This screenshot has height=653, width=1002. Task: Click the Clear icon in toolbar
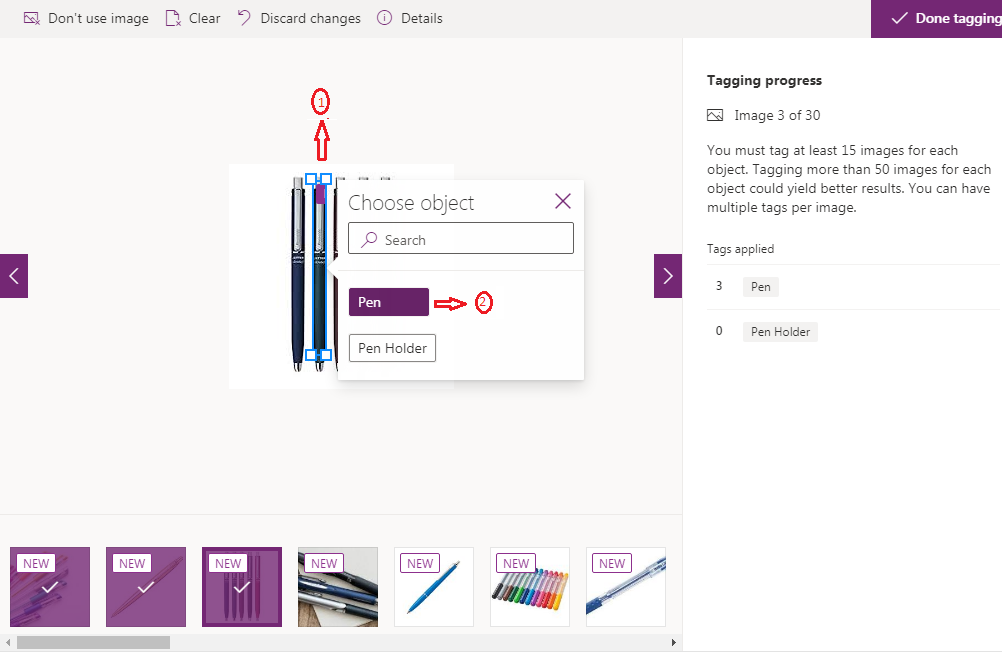click(173, 19)
